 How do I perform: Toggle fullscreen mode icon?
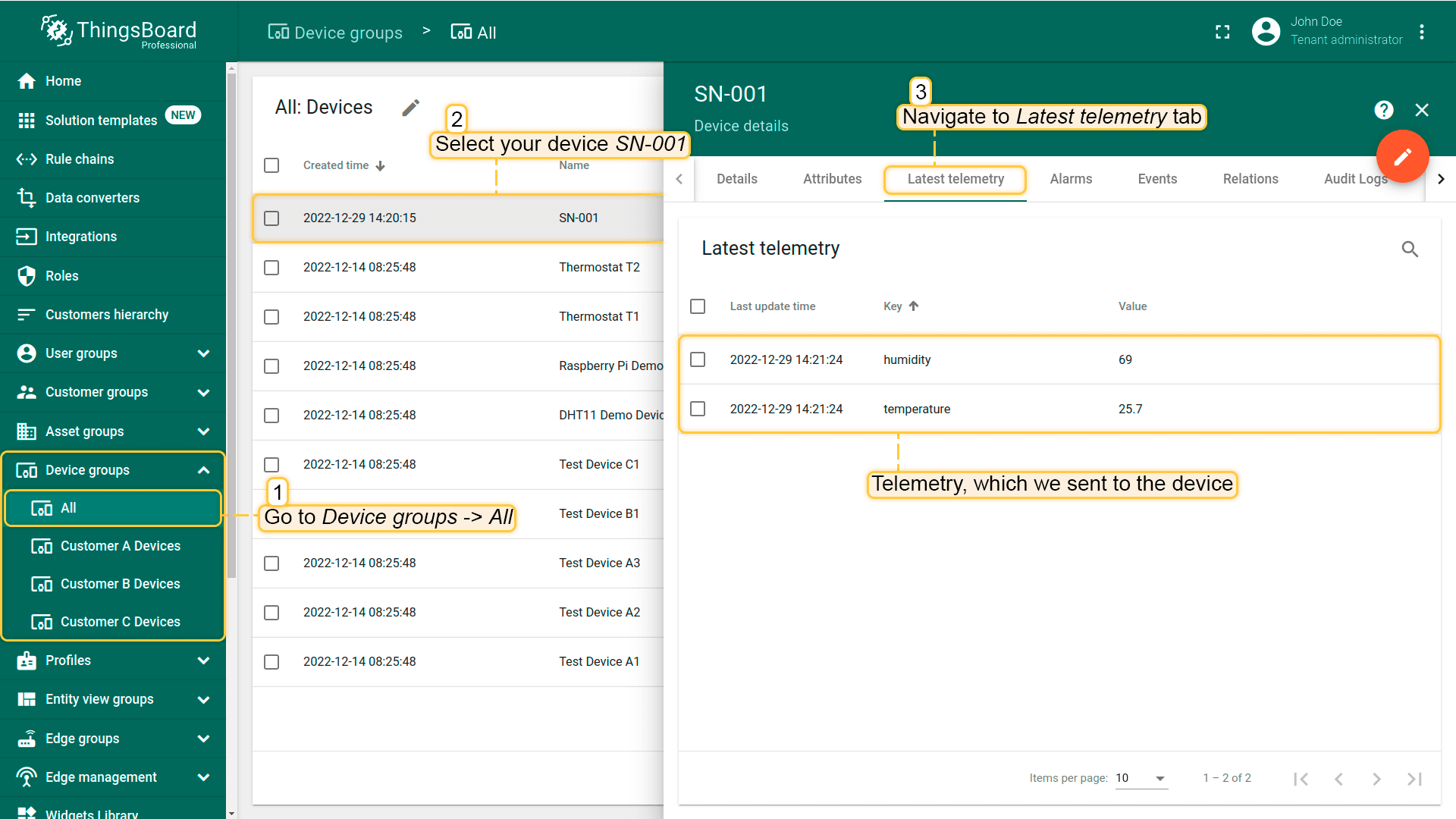tap(1222, 32)
